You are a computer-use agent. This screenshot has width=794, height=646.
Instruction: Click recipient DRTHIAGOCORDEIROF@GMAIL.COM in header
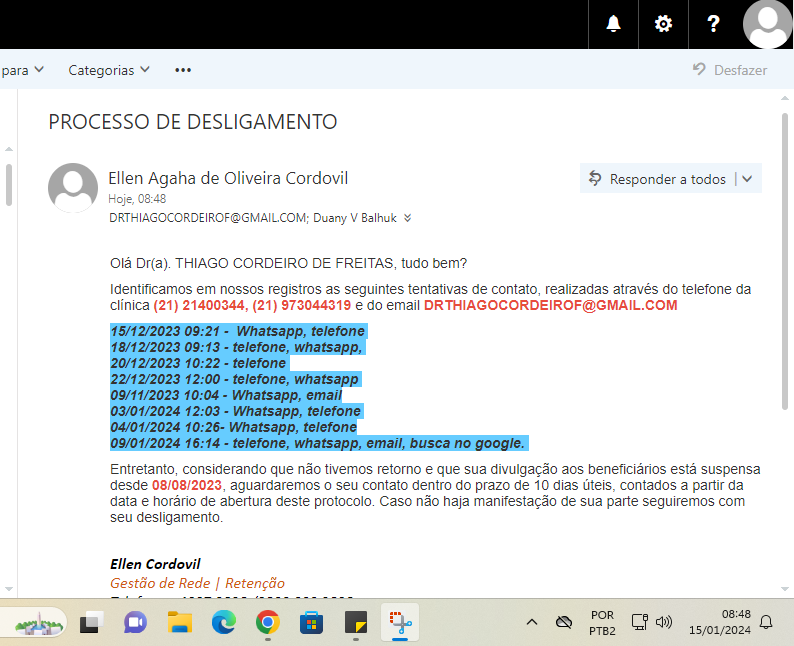tap(208, 218)
